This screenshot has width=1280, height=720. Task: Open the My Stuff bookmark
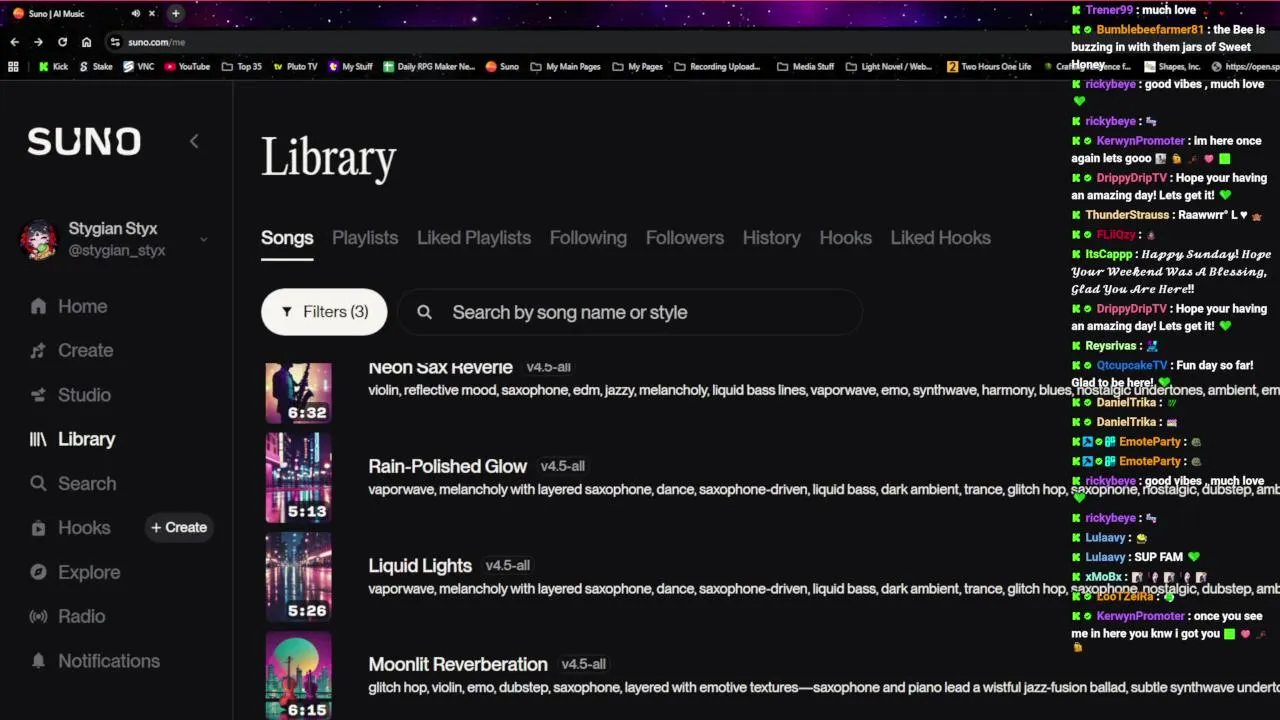click(x=349, y=67)
